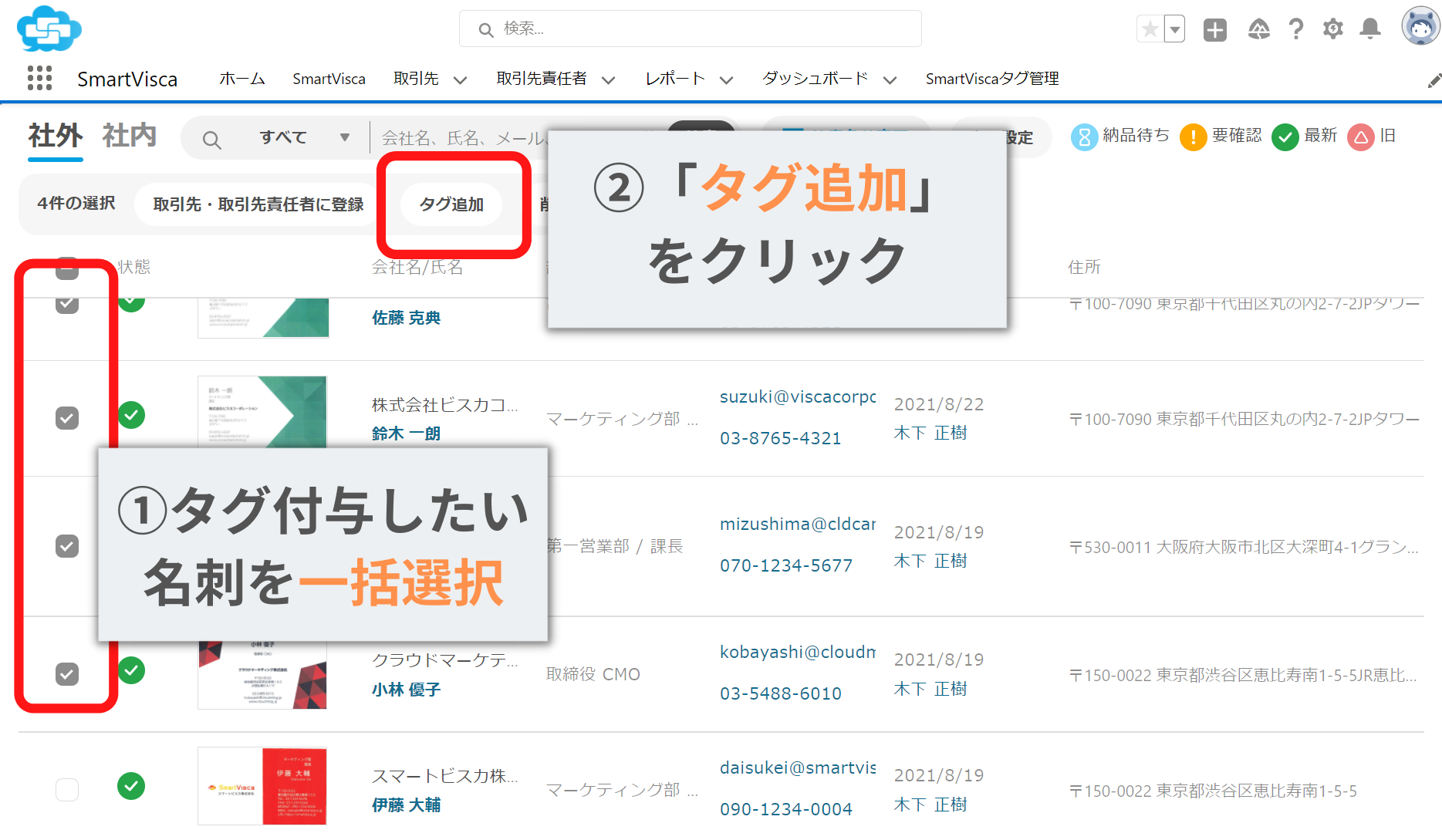1442x840 pixels.
Task: Click the 納品待ち hourglass status icon
Action: [1084, 137]
